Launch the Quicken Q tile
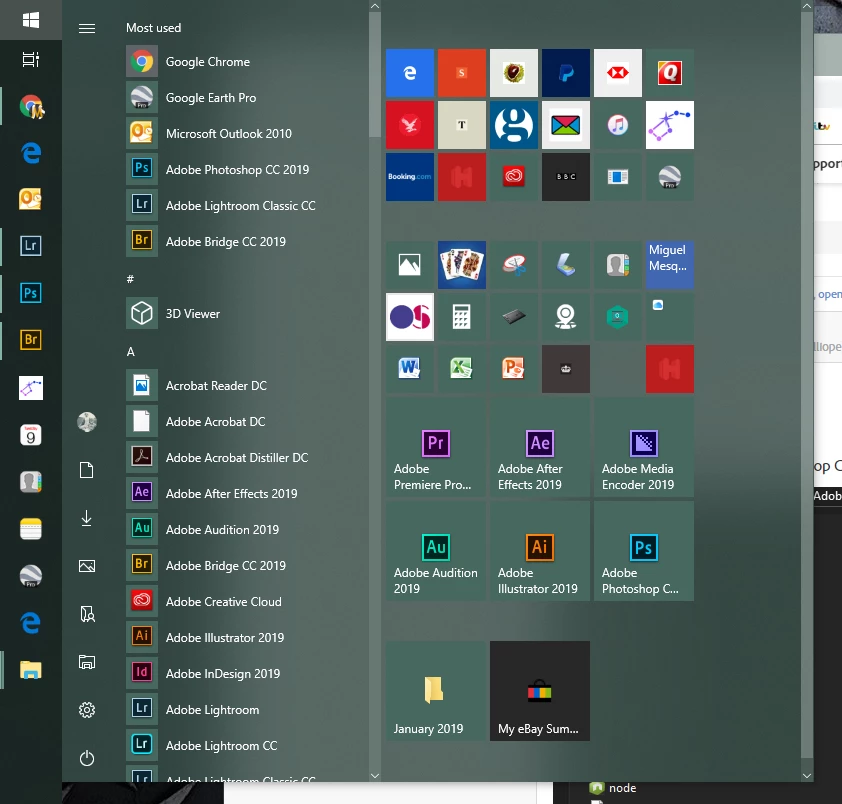The height and width of the screenshot is (804, 842). (x=670, y=73)
